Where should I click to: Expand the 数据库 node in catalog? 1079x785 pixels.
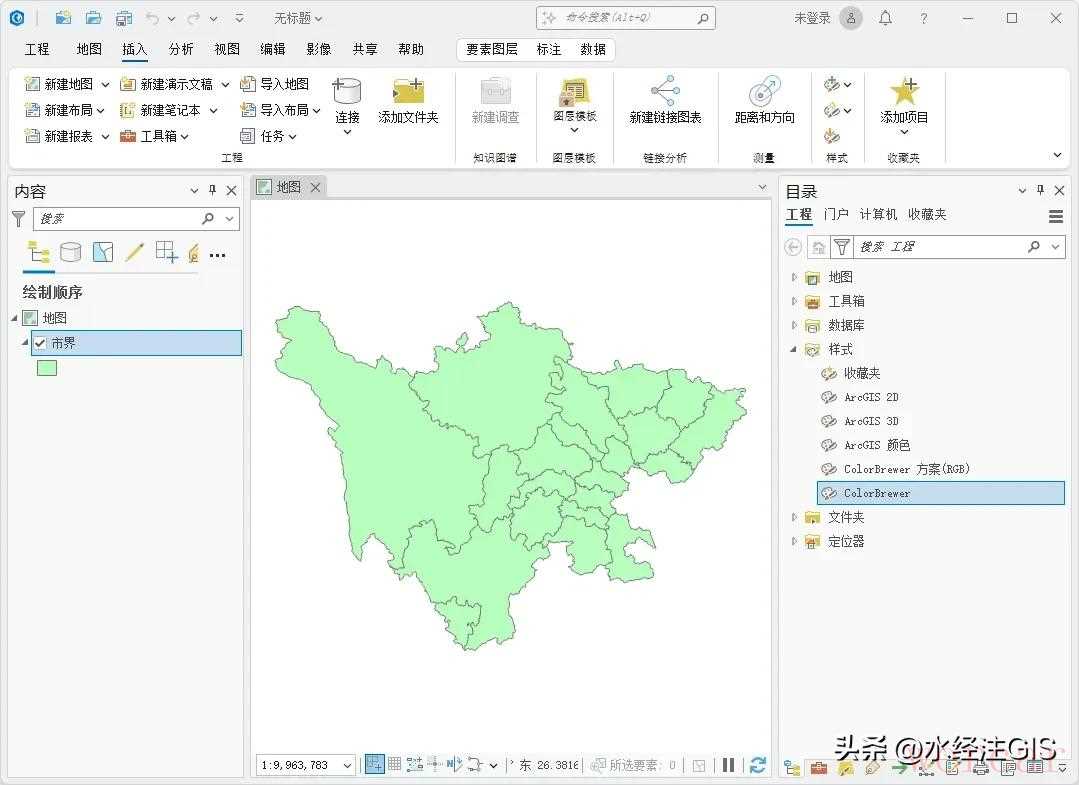[795, 325]
